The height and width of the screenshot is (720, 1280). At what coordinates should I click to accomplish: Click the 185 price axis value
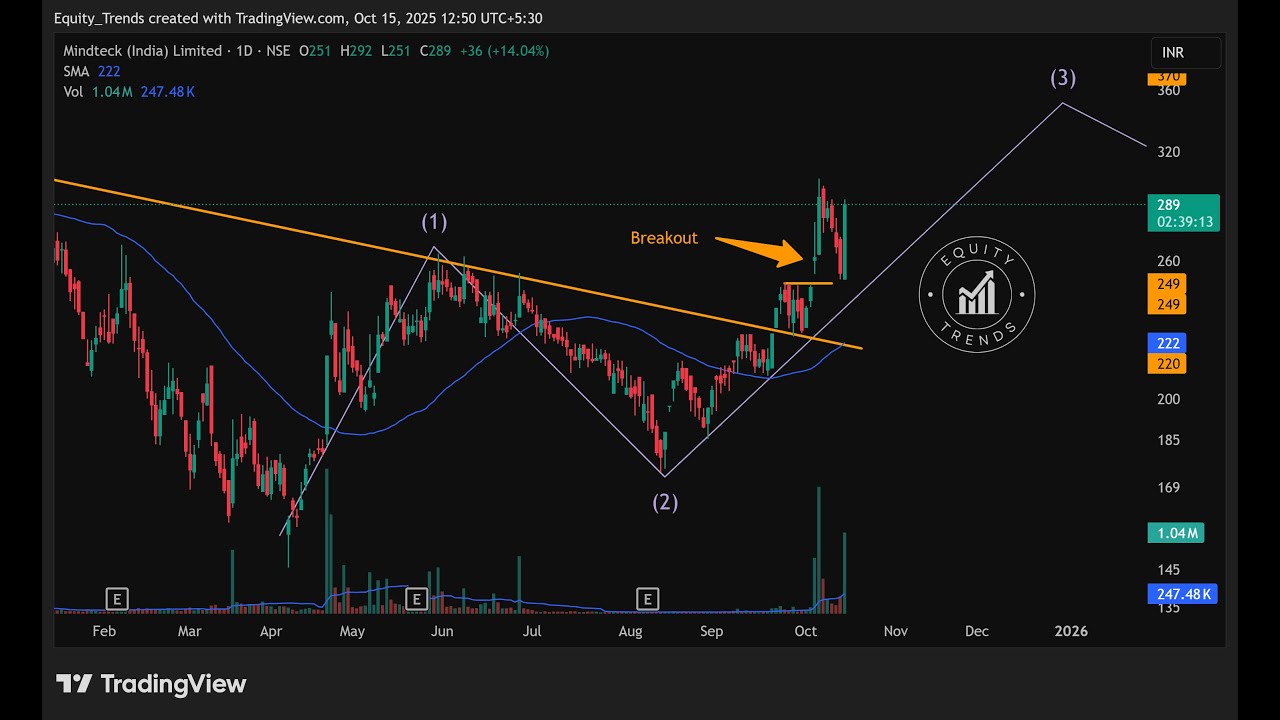click(x=1169, y=440)
